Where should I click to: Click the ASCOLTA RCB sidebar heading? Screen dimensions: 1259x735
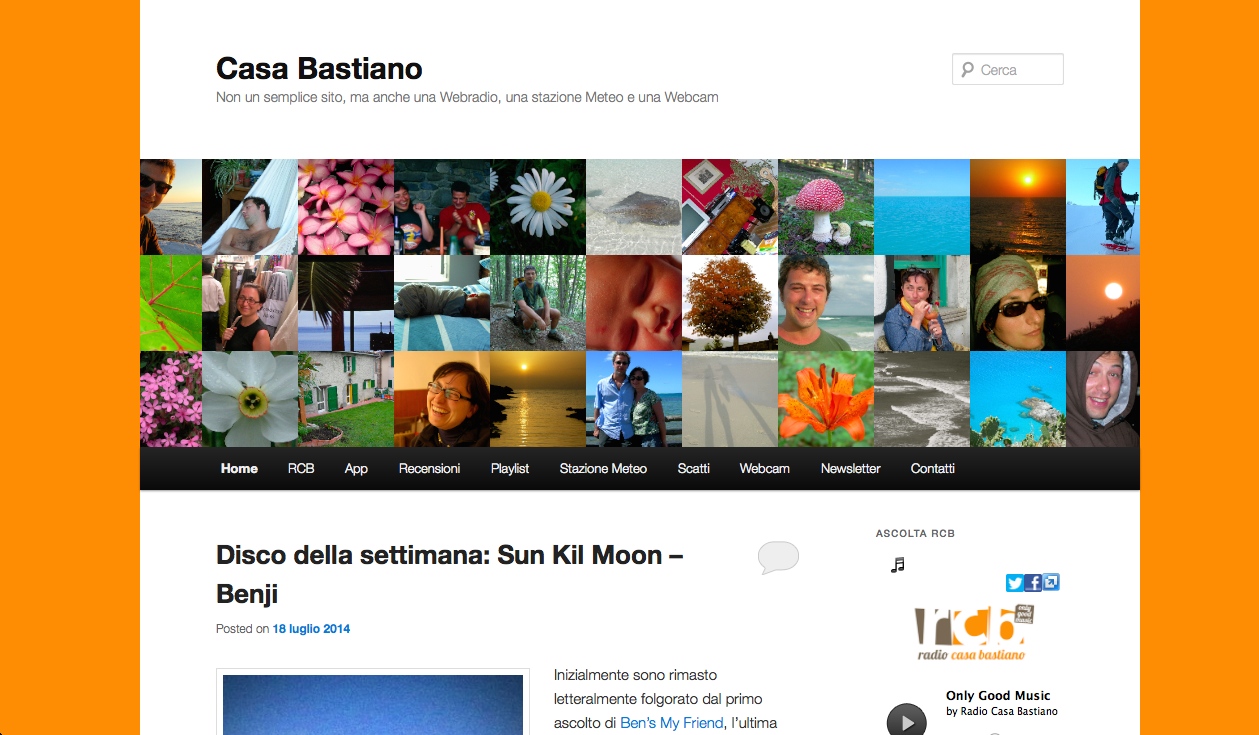coord(915,534)
